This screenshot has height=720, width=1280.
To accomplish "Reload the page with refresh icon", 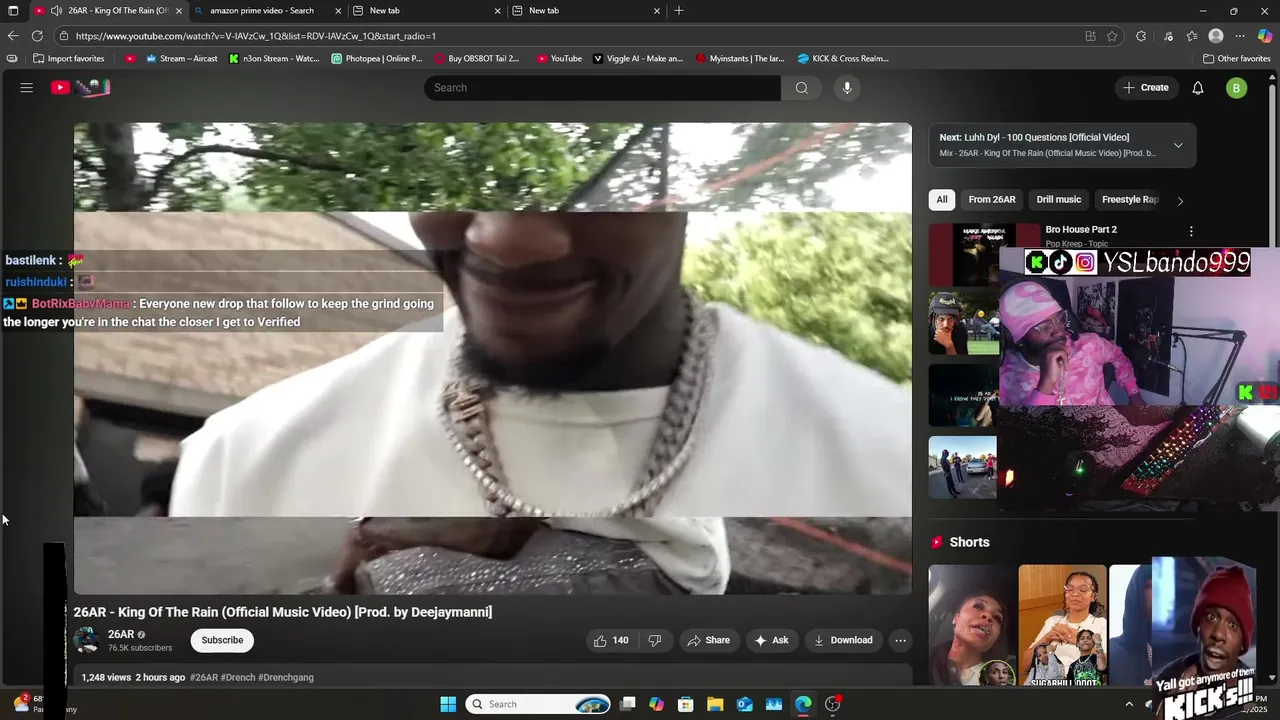I will [x=37, y=36].
